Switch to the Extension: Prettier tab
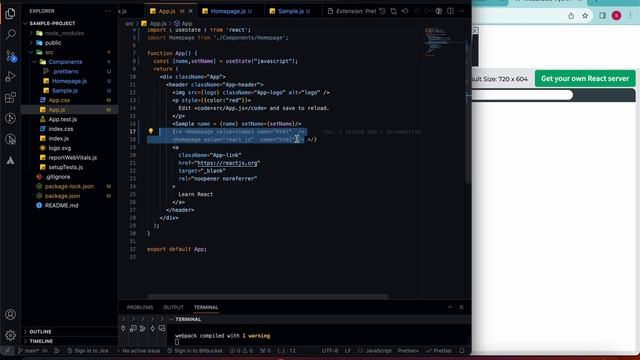This screenshot has height=360, width=640. pyautogui.click(x=352, y=11)
